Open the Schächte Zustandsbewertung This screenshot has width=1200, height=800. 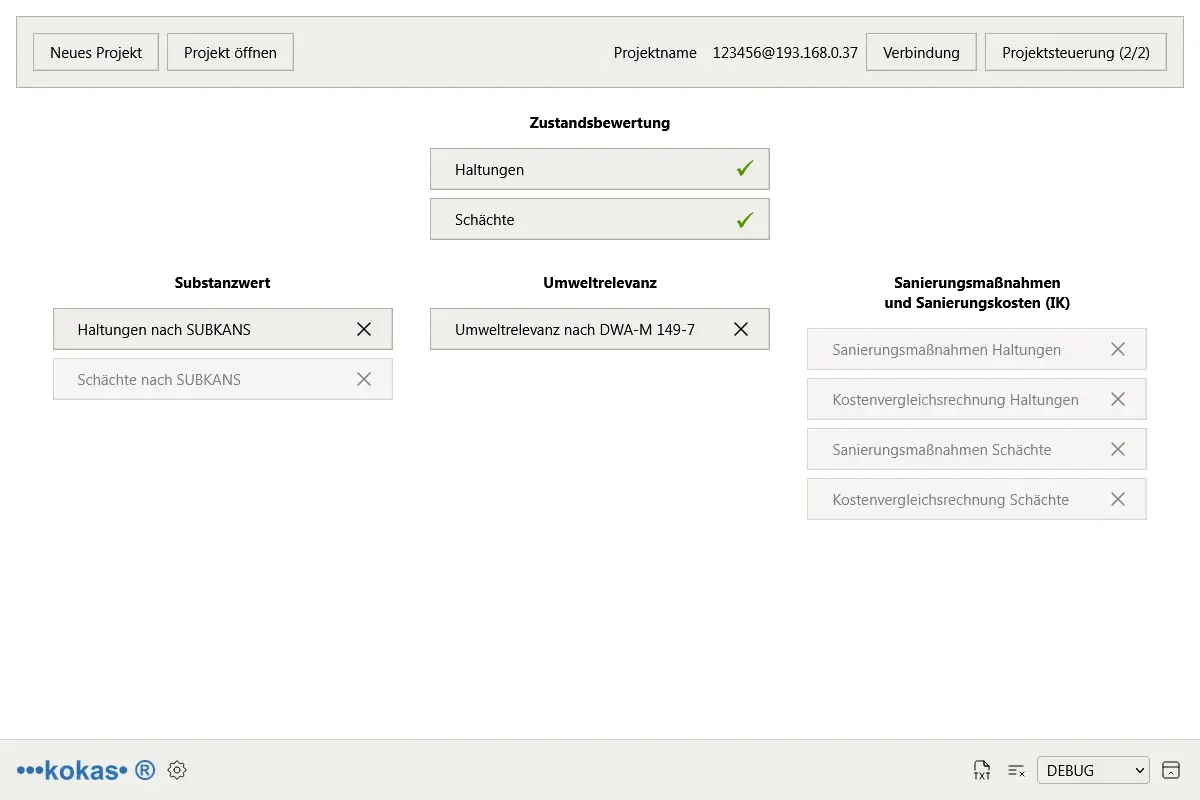point(600,219)
